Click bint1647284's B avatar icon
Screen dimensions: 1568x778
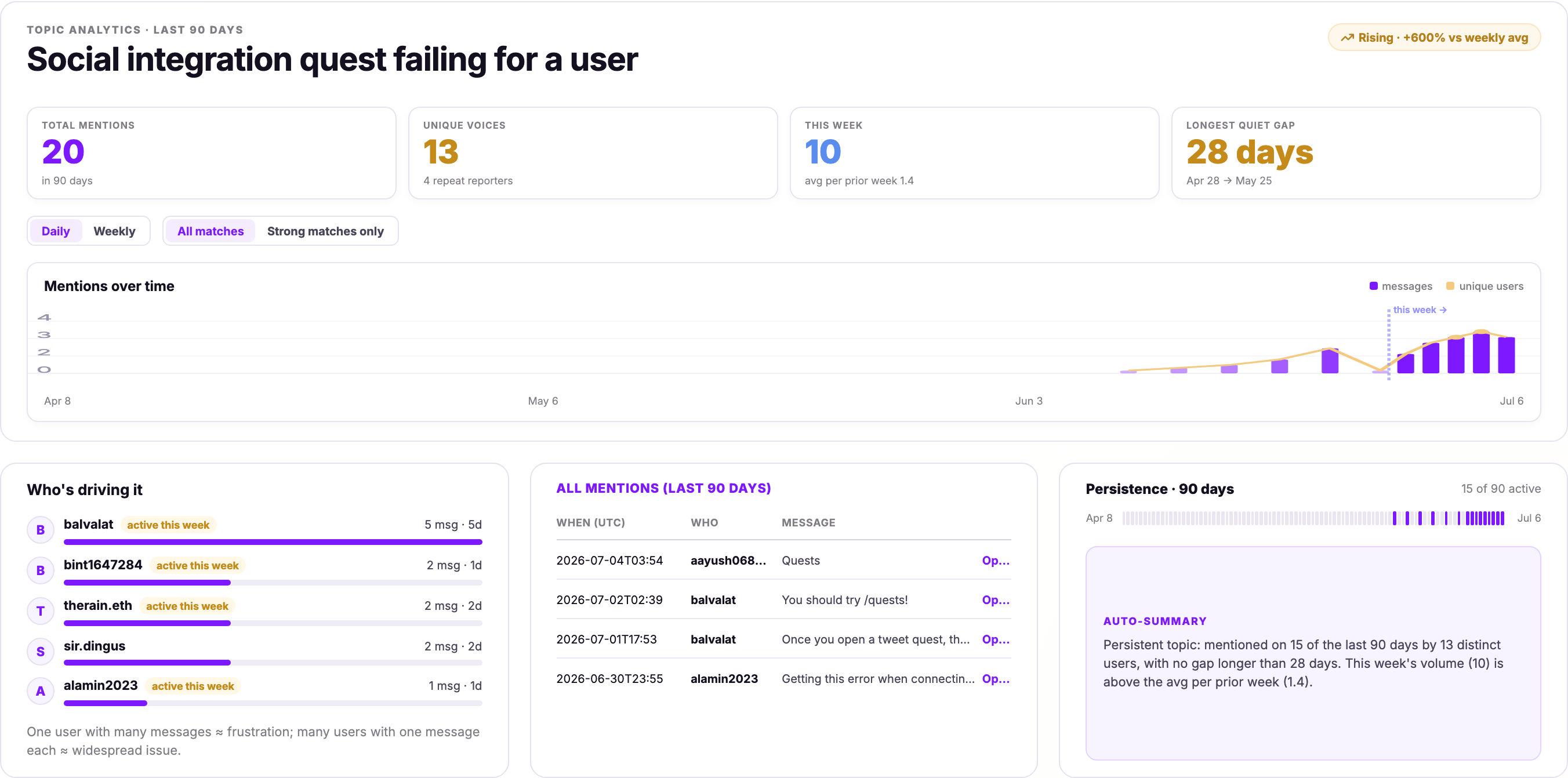click(x=41, y=570)
